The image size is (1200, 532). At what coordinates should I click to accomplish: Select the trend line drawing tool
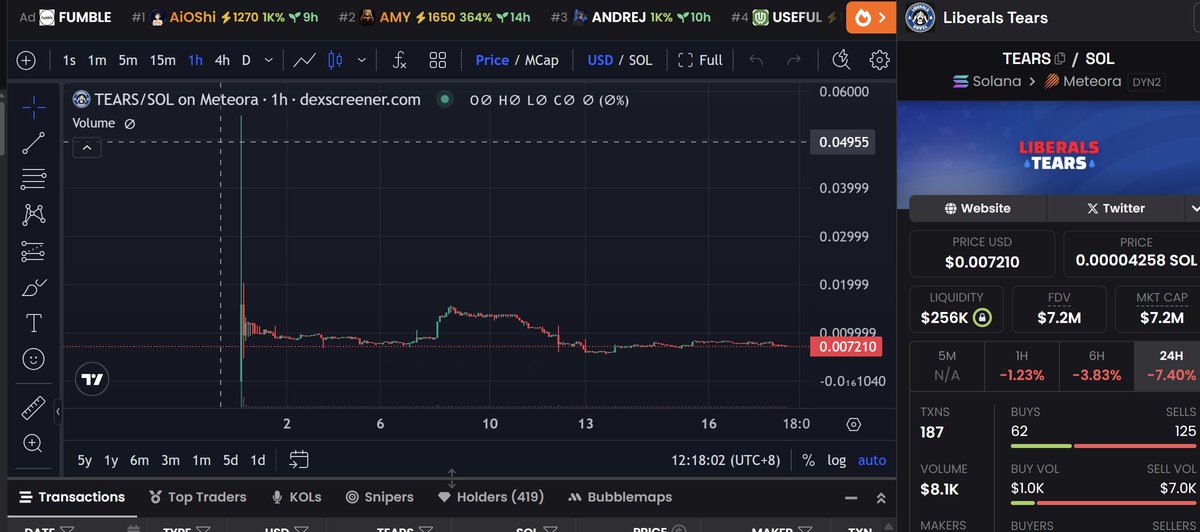pyautogui.click(x=33, y=143)
